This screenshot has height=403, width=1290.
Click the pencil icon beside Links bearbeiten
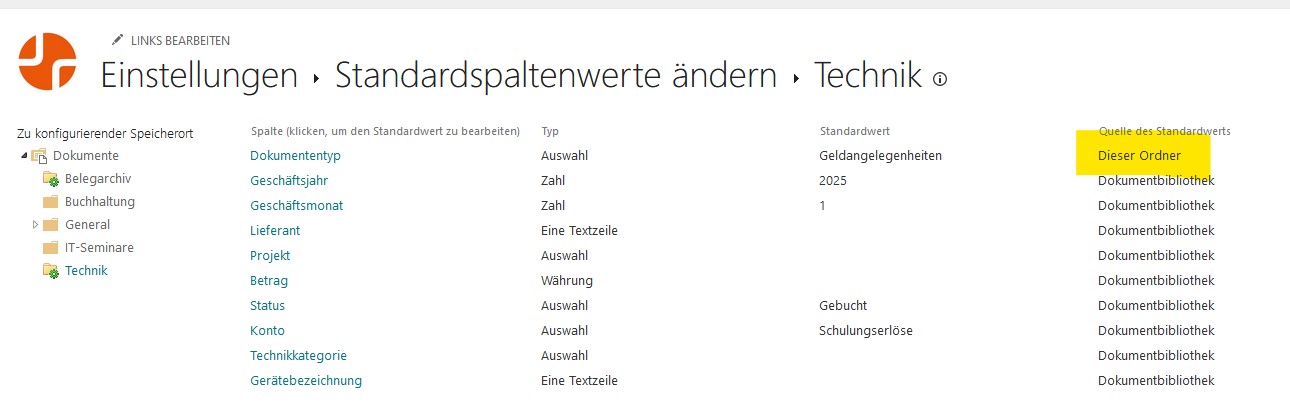point(118,41)
